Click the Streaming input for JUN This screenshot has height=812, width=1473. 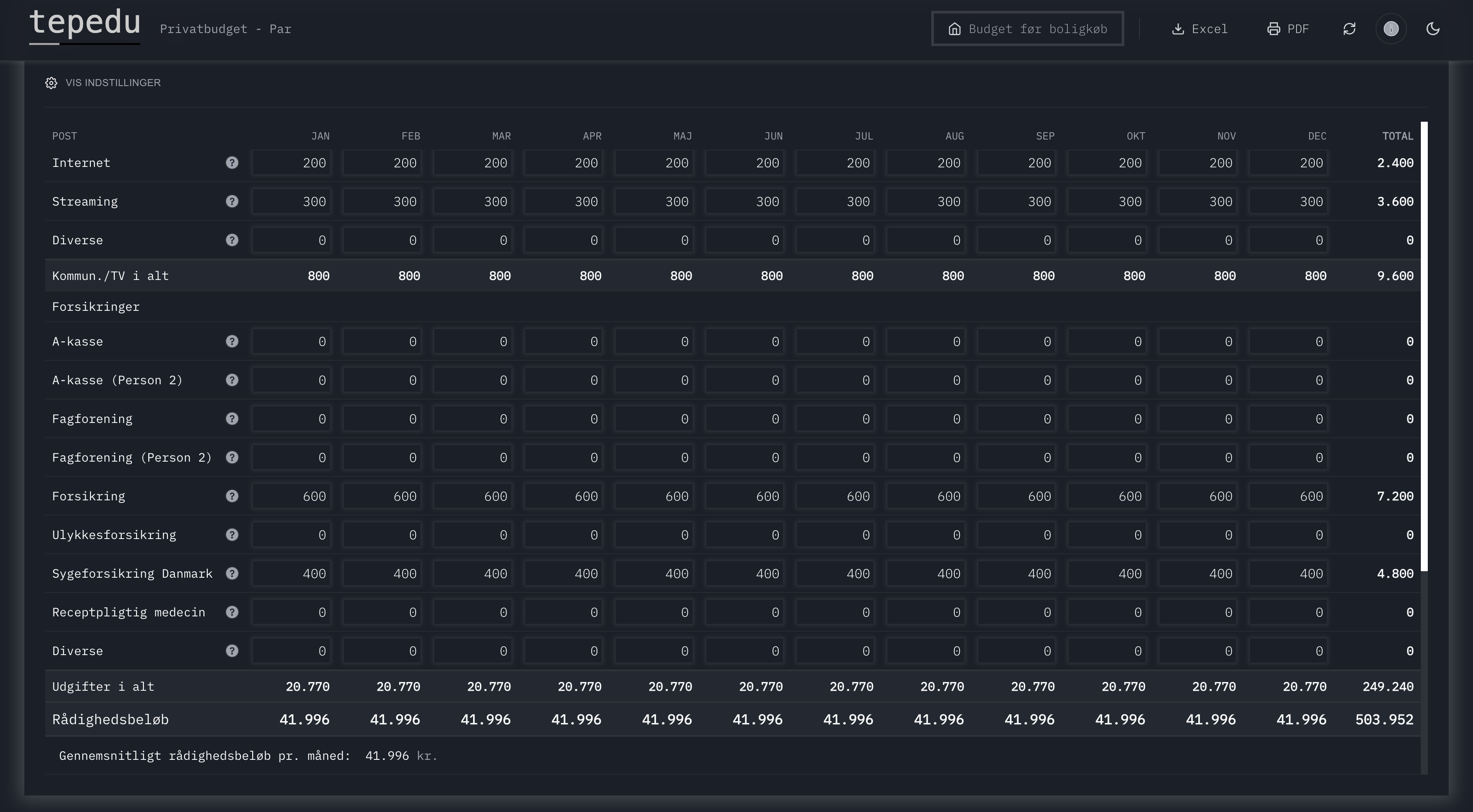tap(744, 201)
